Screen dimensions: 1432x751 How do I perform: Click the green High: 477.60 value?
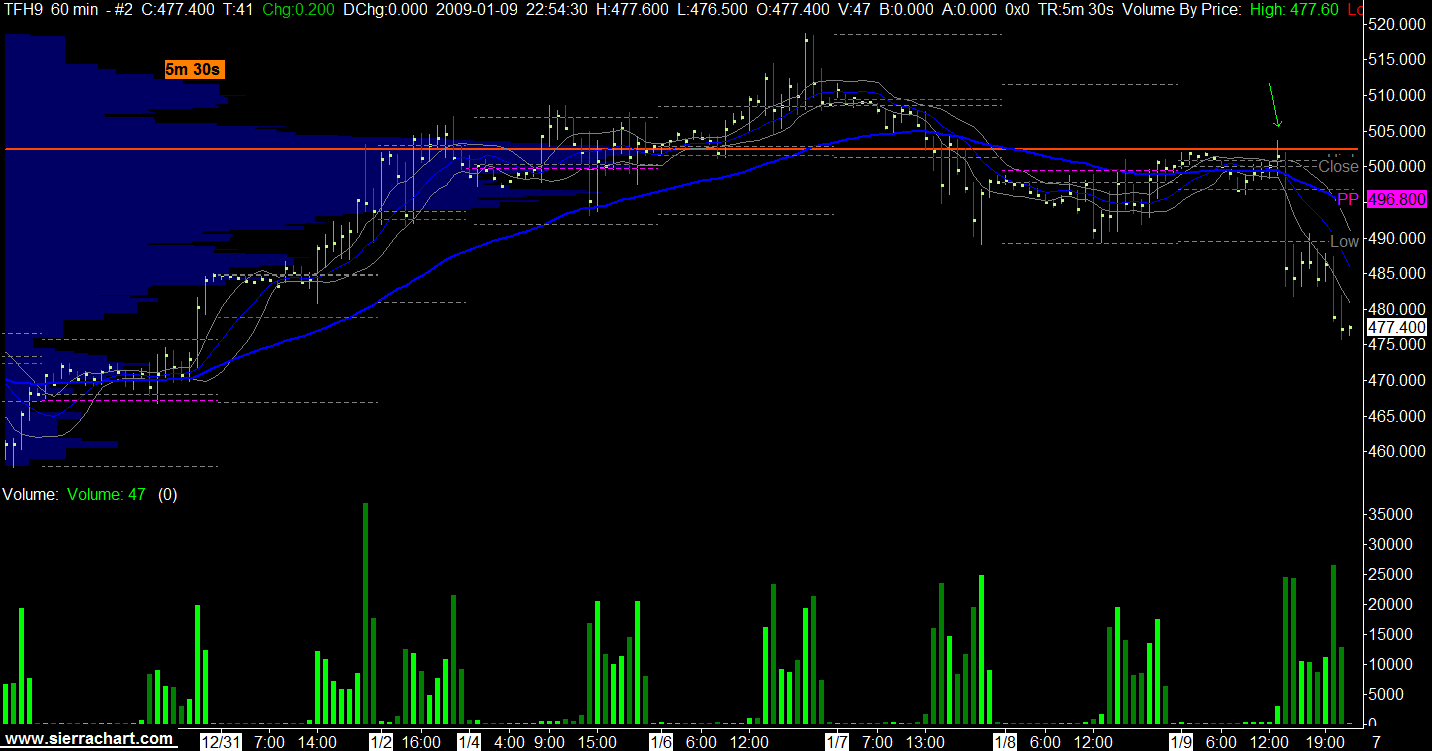coord(1295,9)
